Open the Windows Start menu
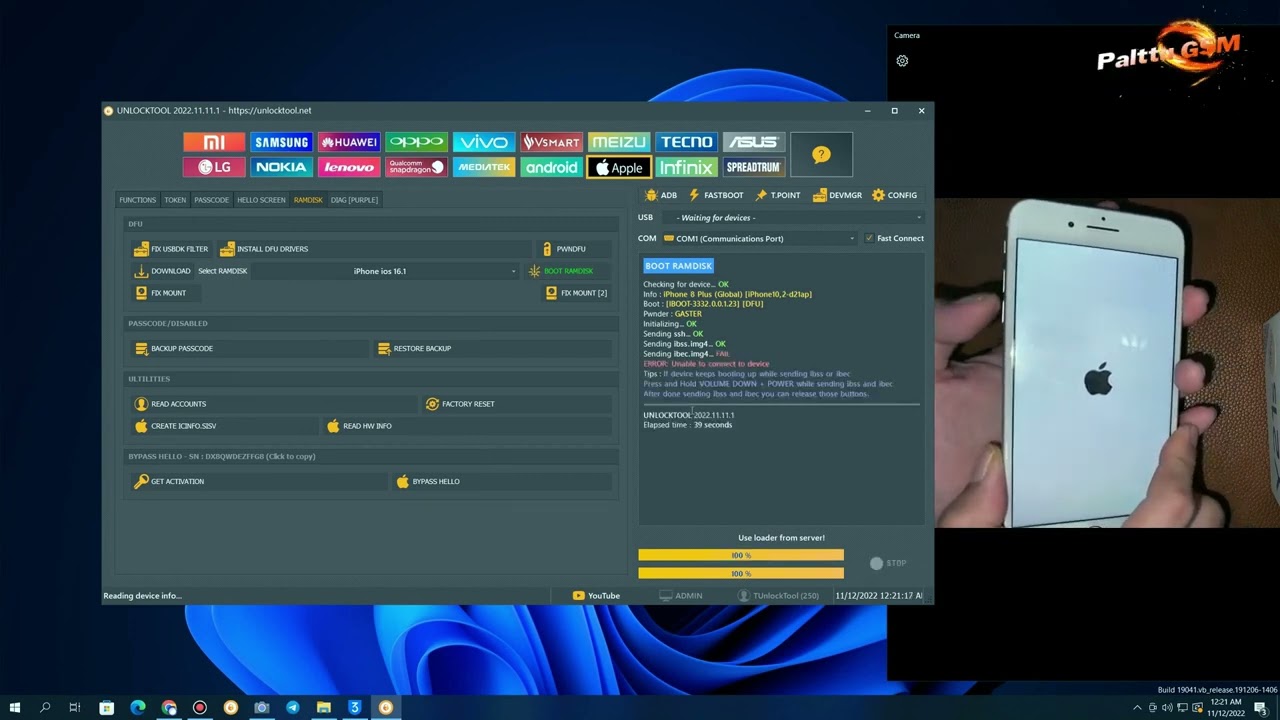 pyautogui.click(x=15, y=708)
